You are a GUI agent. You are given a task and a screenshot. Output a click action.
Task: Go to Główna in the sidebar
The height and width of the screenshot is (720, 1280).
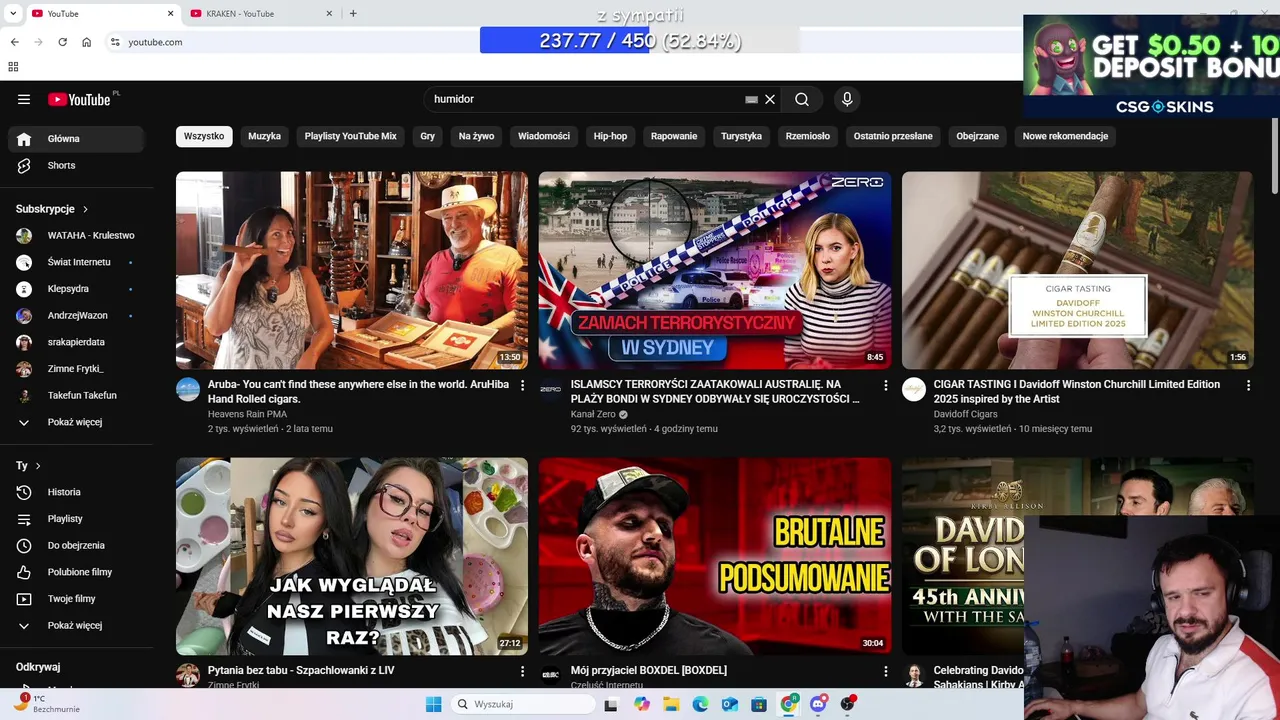[x=78, y=139]
